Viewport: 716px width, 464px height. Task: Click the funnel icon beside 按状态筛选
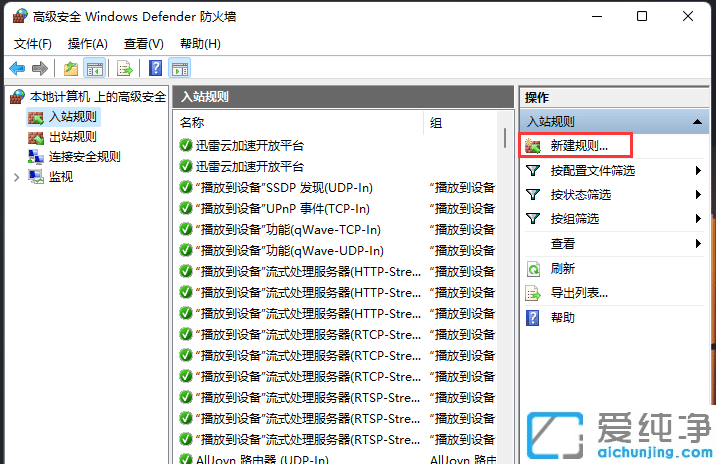pos(533,195)
